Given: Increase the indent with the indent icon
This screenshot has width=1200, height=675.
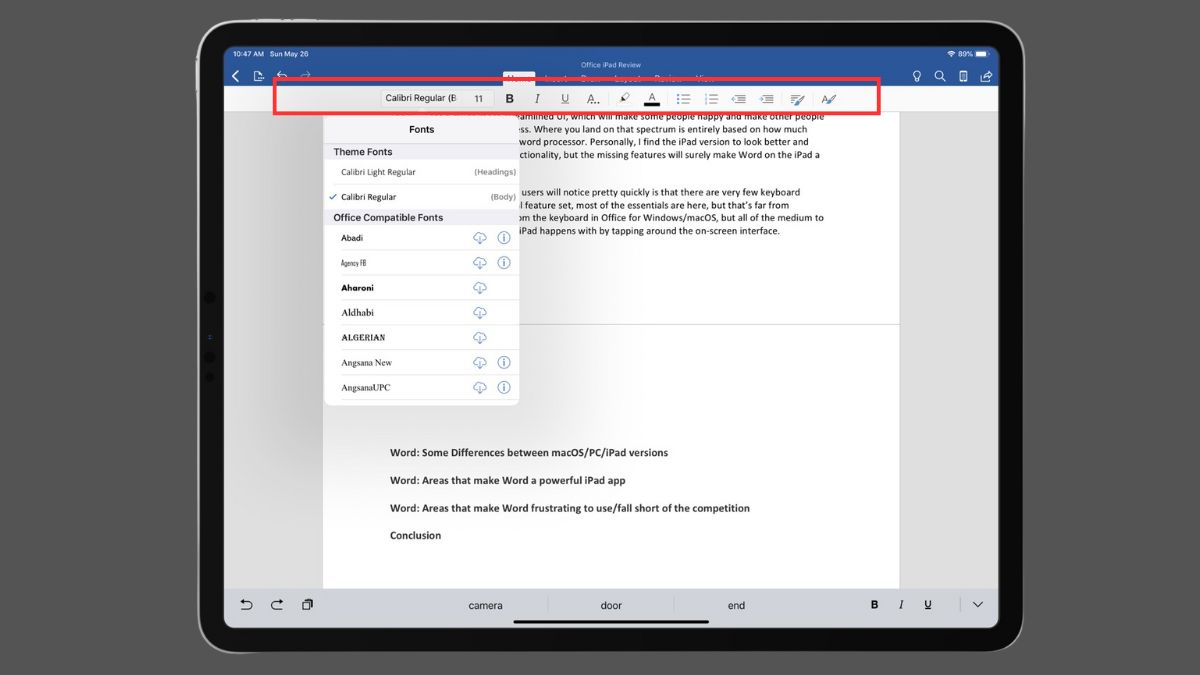Looking at the screenshot, I should point(767,99).
